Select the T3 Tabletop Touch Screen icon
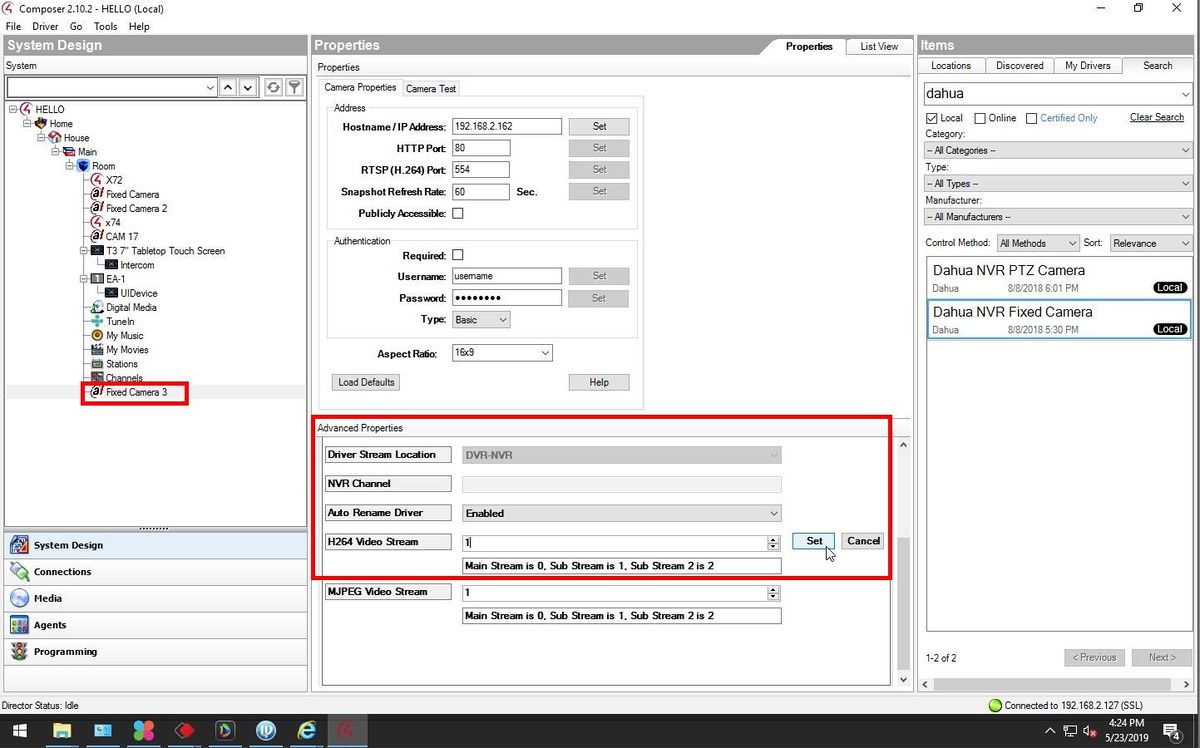 point(97,251)
